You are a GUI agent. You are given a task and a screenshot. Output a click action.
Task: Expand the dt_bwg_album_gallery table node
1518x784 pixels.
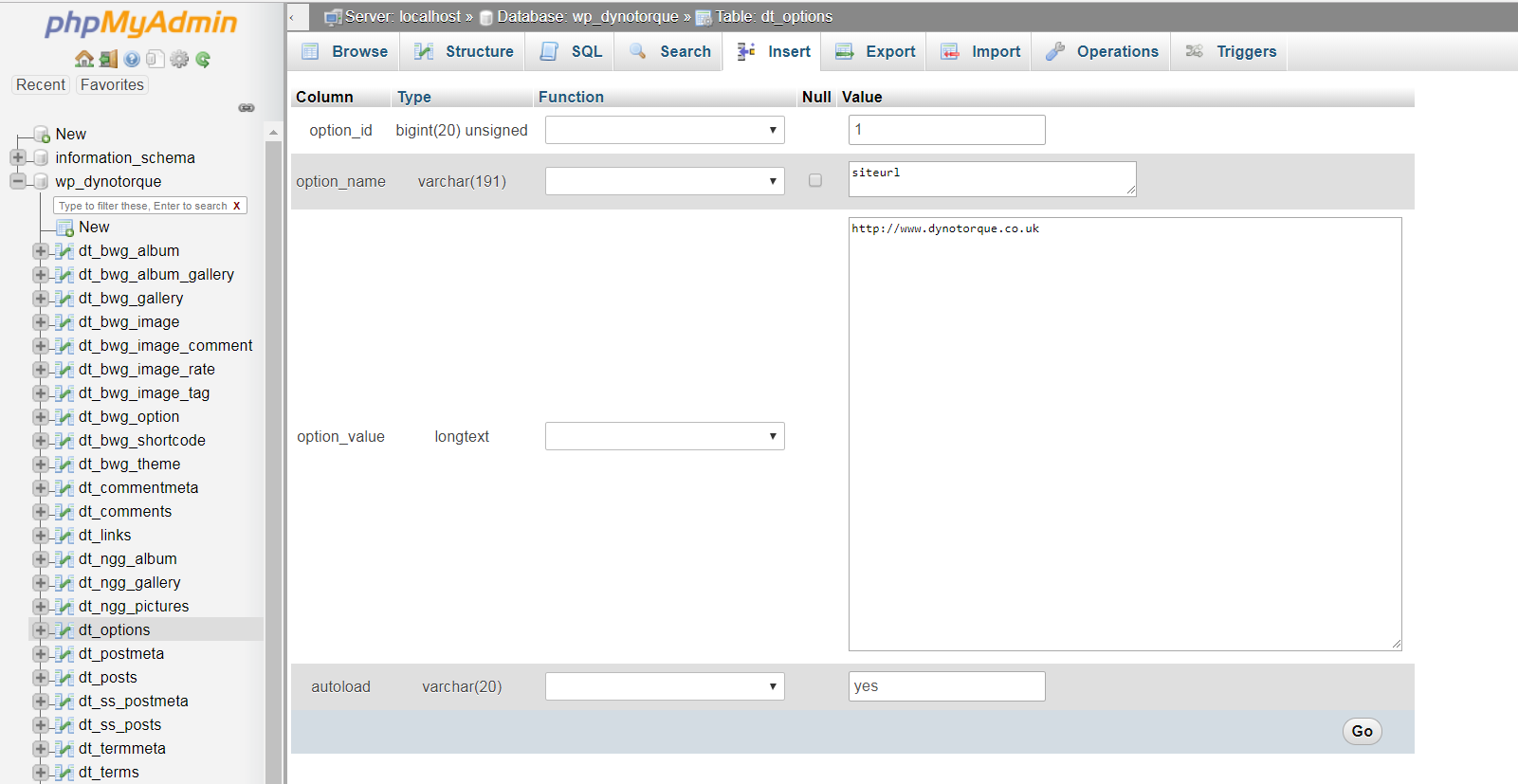[40, 275]
